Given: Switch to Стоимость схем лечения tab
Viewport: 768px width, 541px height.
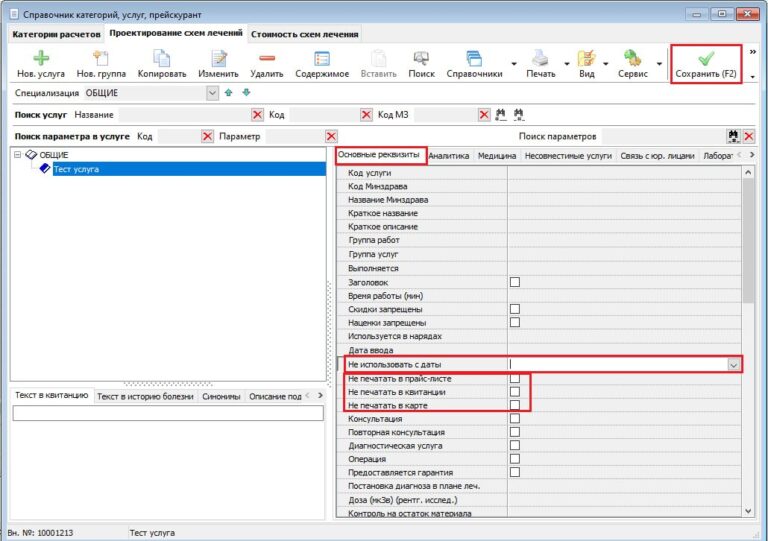Looking at the screenshot, I should 305,34.
